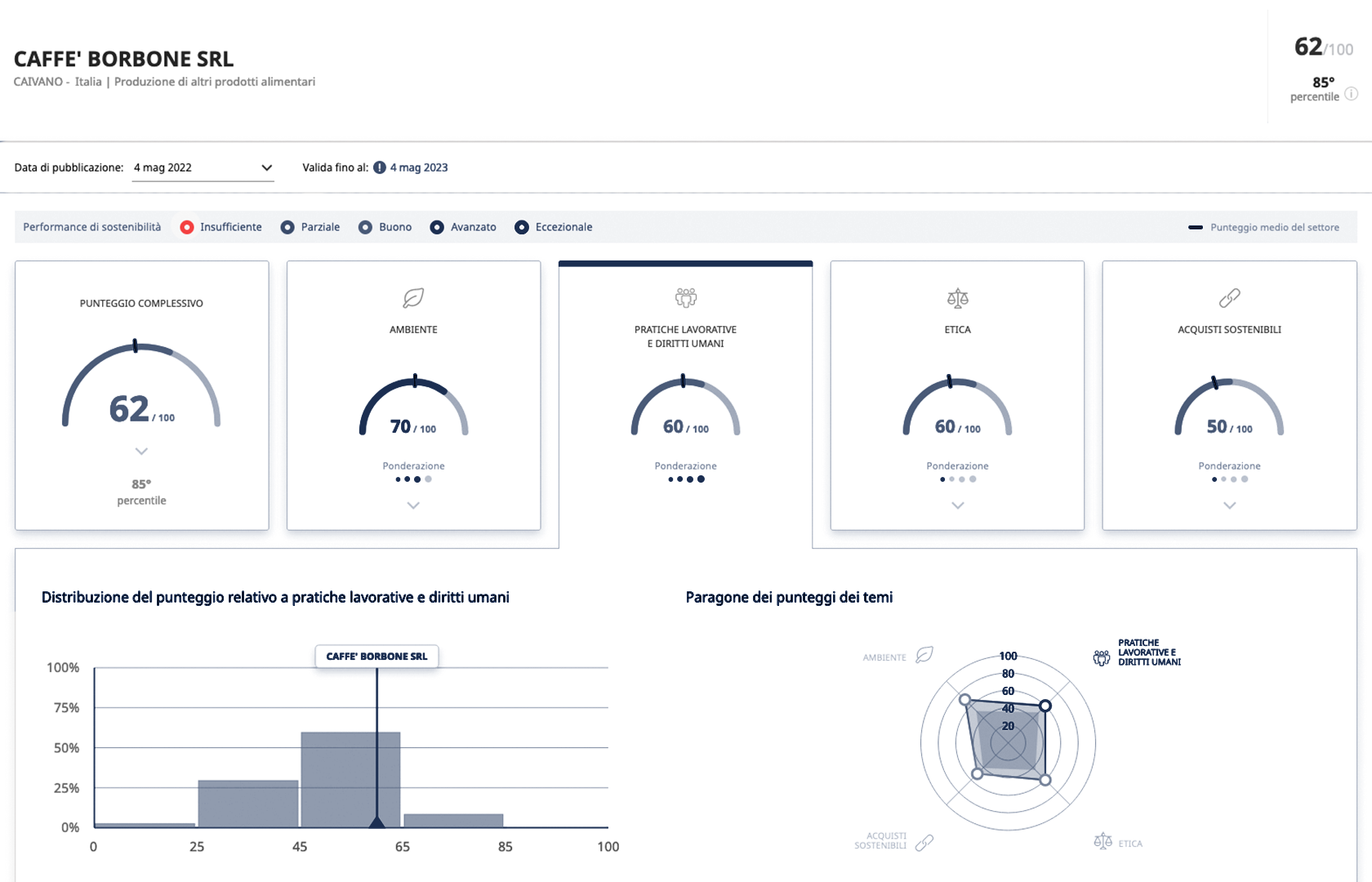The width and height of the screenshot is (1372, 882).
Task: Click the Punteggio medio del settore label
Action: click(x=1275, y=227)
